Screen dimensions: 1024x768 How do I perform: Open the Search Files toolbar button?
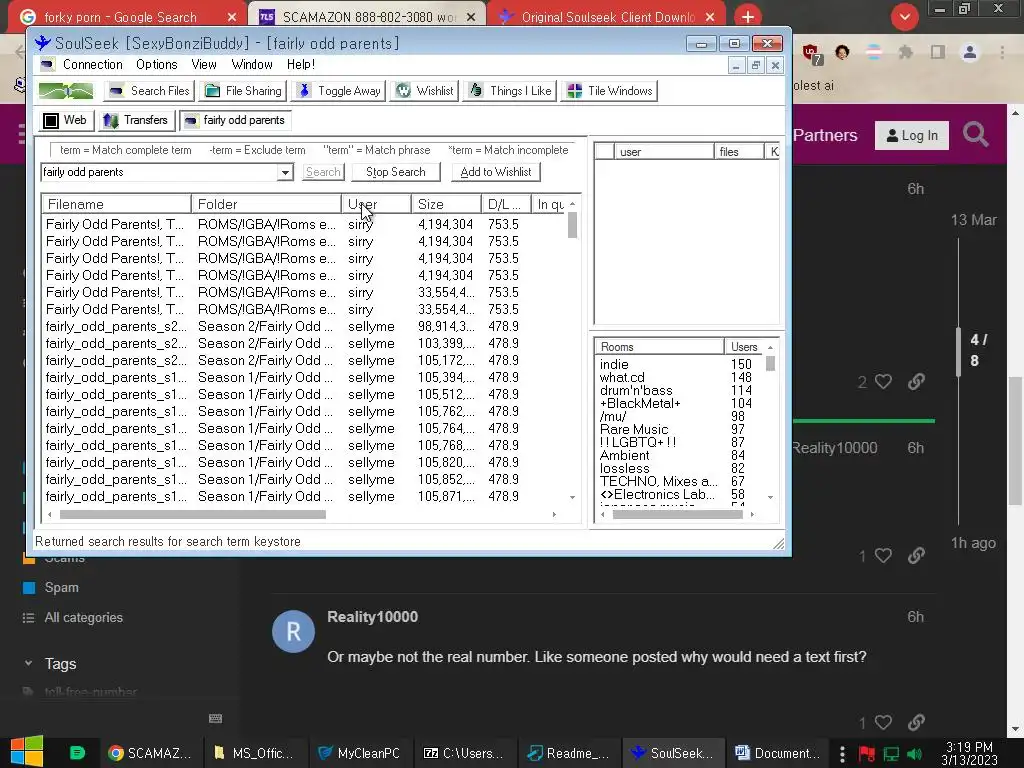click(148, 91)
